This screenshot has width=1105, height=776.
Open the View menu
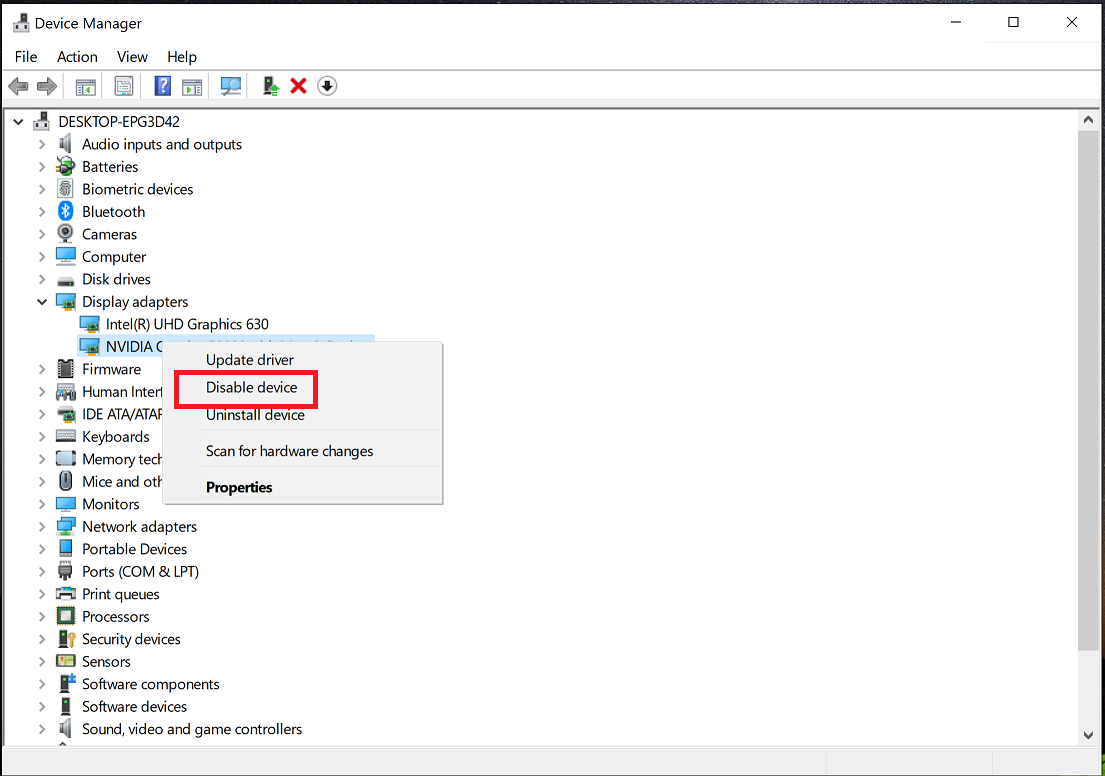(132, 57)
